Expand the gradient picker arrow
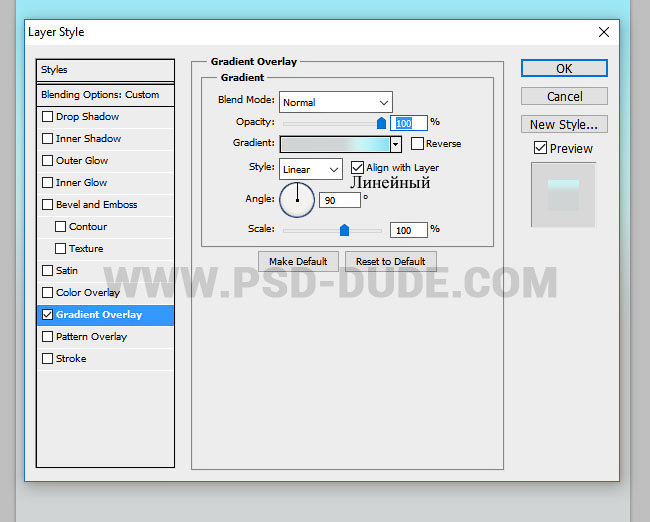650x522 pixels. [395, 144]
